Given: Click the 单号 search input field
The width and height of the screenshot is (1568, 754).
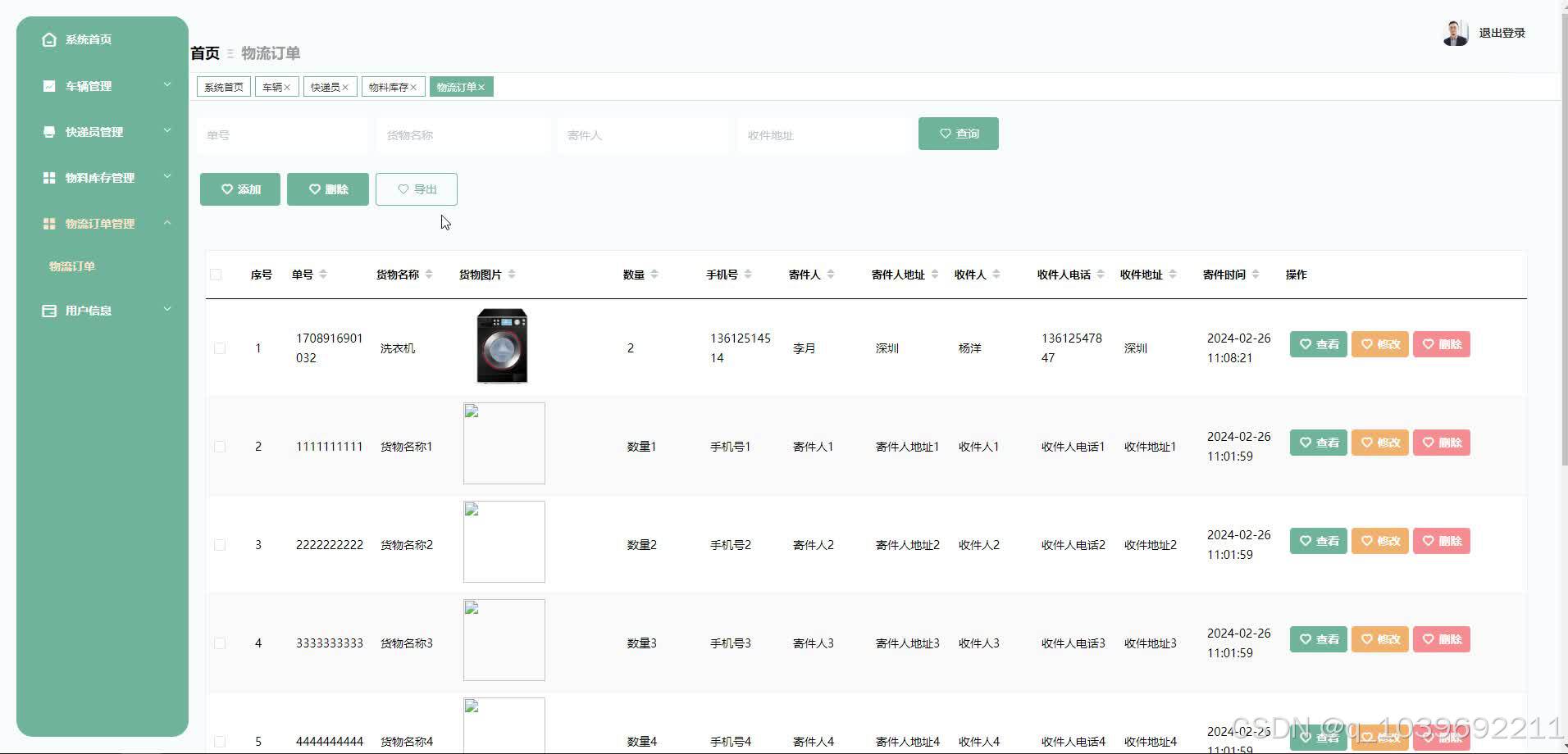Looking at the screenshot, I should click(283, 135).
